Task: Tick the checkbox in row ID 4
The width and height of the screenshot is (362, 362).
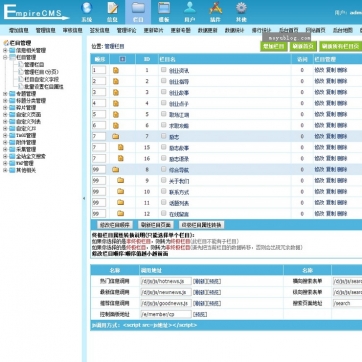Action: (x=164, y=103)
